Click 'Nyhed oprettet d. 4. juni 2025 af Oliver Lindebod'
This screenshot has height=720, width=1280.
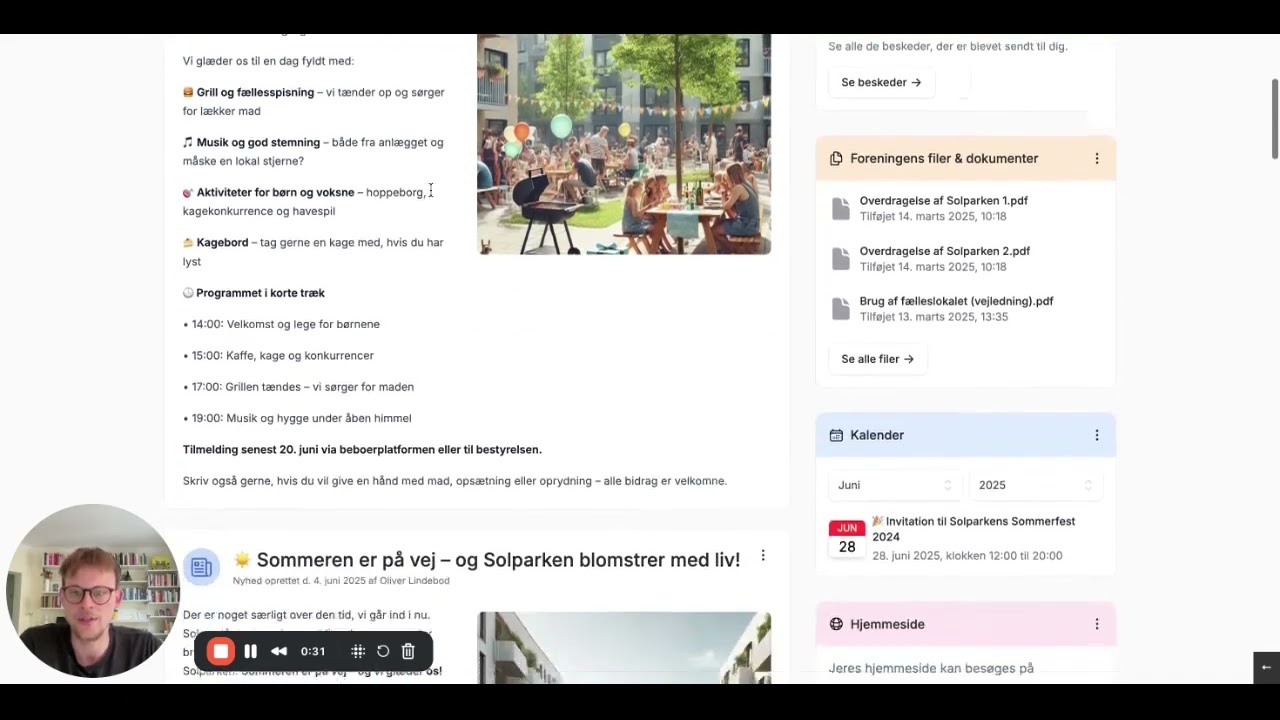coord(341,581)
